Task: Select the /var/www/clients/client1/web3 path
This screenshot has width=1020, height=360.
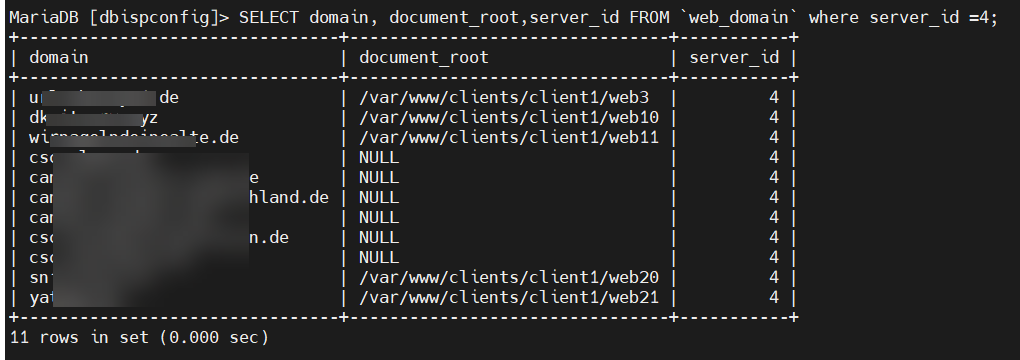Action: click(x=504, y=98)
